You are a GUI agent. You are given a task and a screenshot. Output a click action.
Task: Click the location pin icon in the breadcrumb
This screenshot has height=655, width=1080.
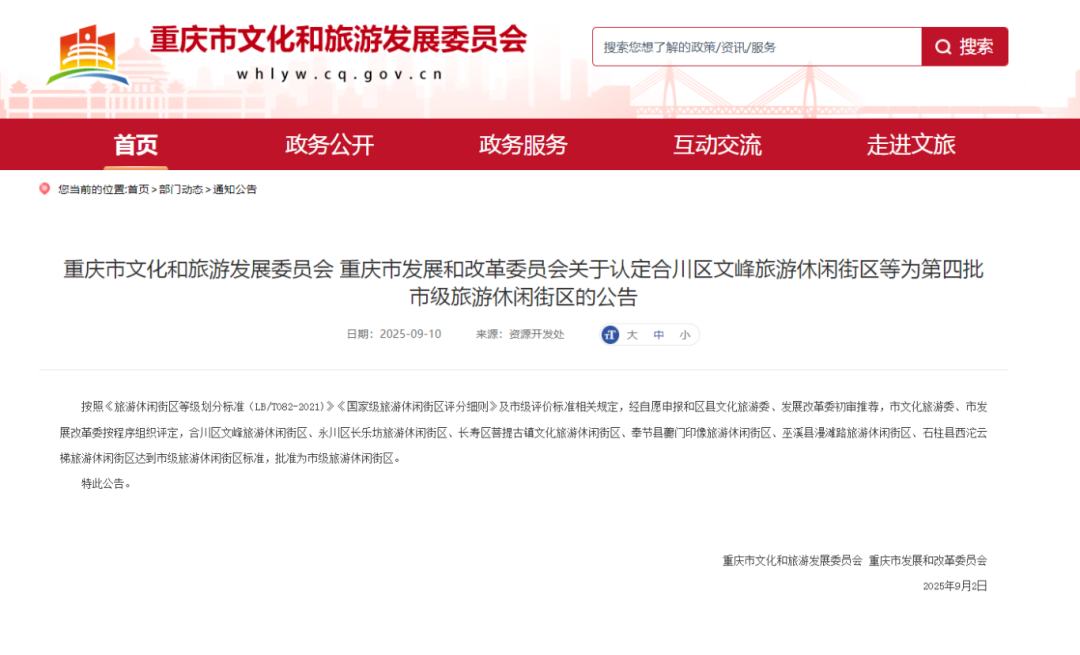44,189
